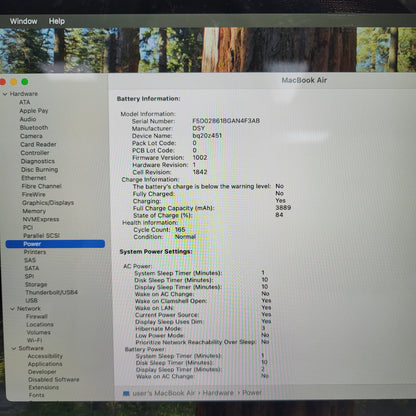
Task: Click the battery serial number value
Action: point(226,121)
